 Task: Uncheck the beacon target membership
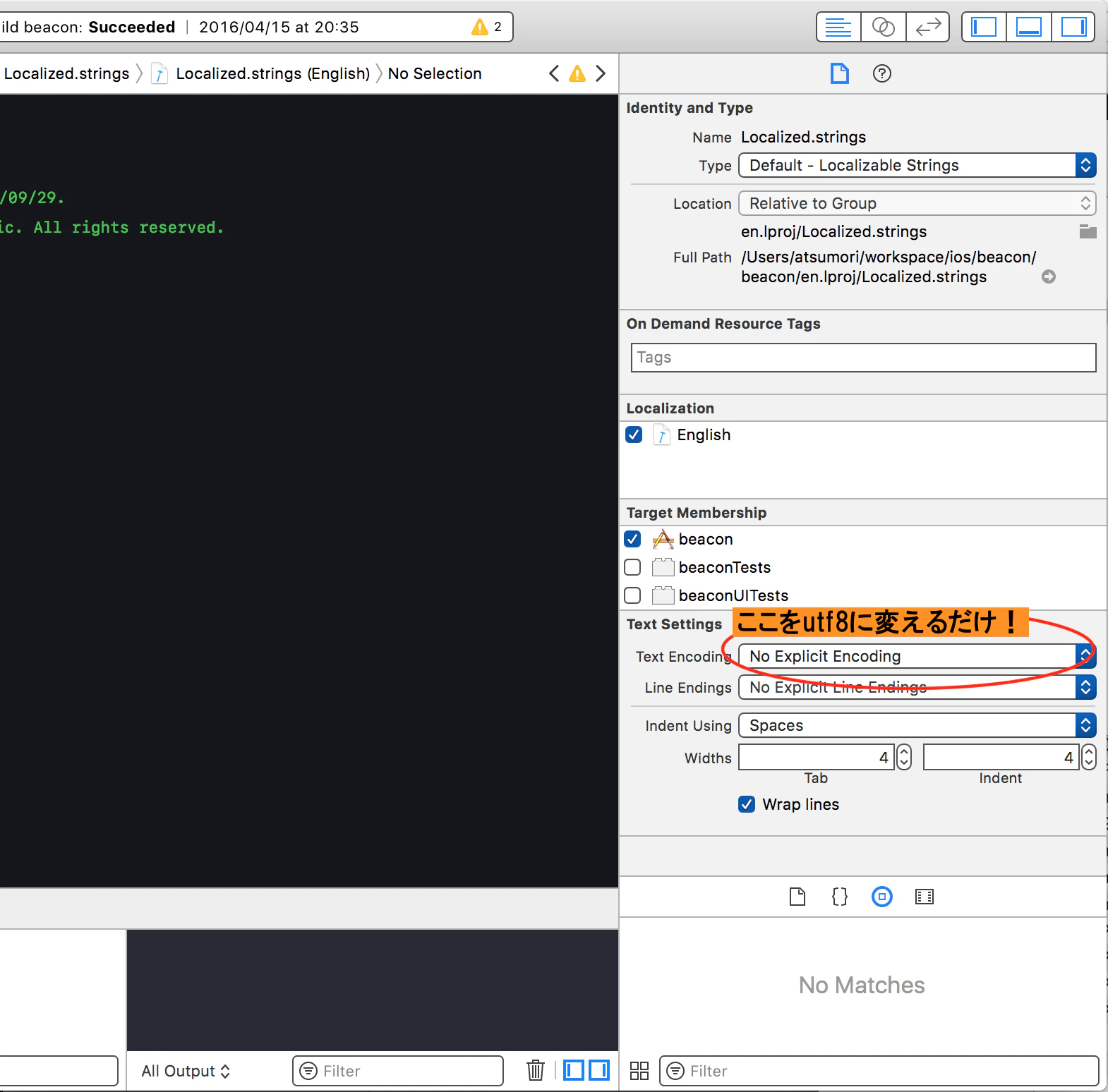click(x=632, y=539)
